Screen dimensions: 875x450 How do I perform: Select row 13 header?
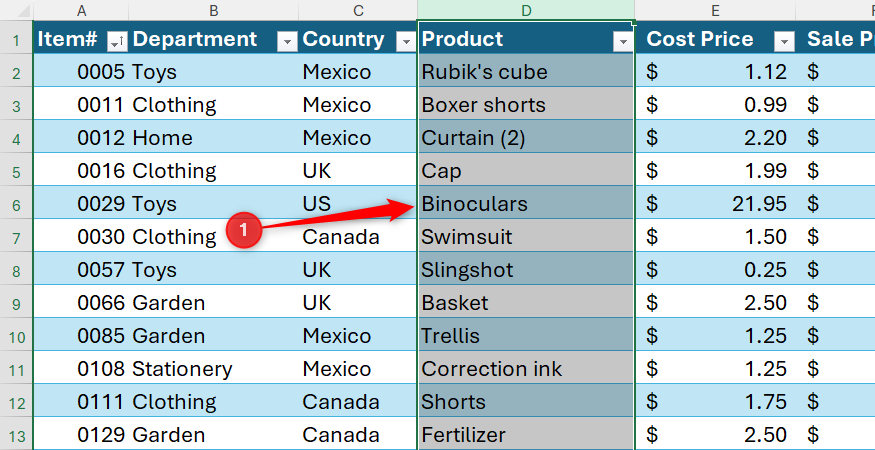coord(16,434)
